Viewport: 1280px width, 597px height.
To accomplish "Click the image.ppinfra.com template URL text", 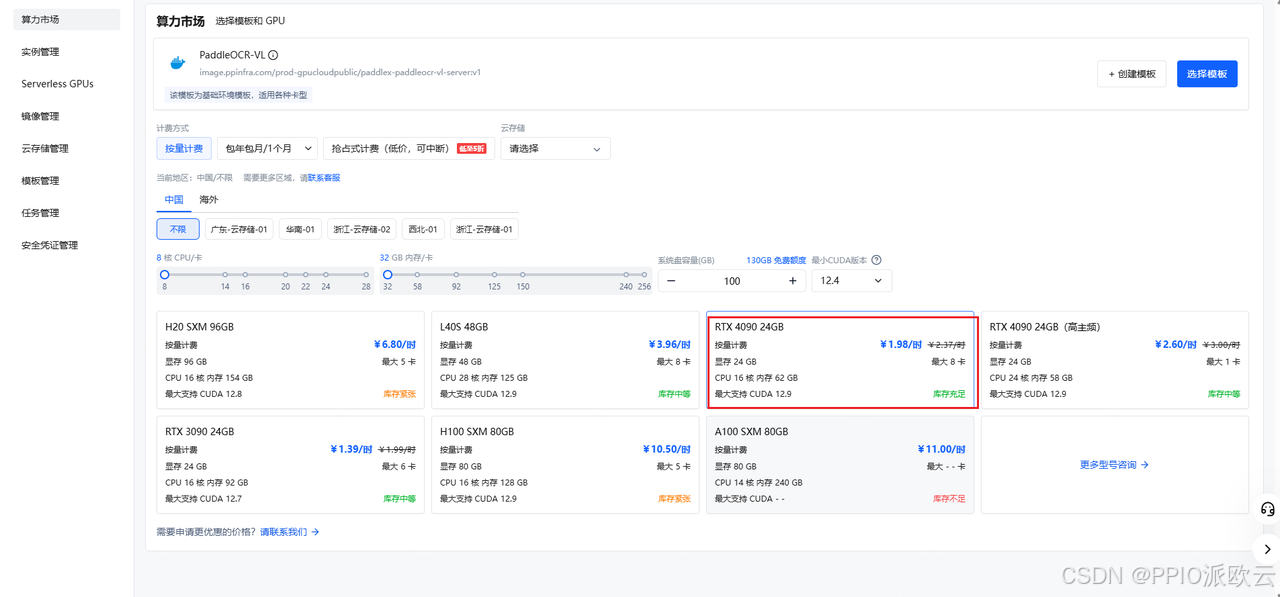I will 340,72.
